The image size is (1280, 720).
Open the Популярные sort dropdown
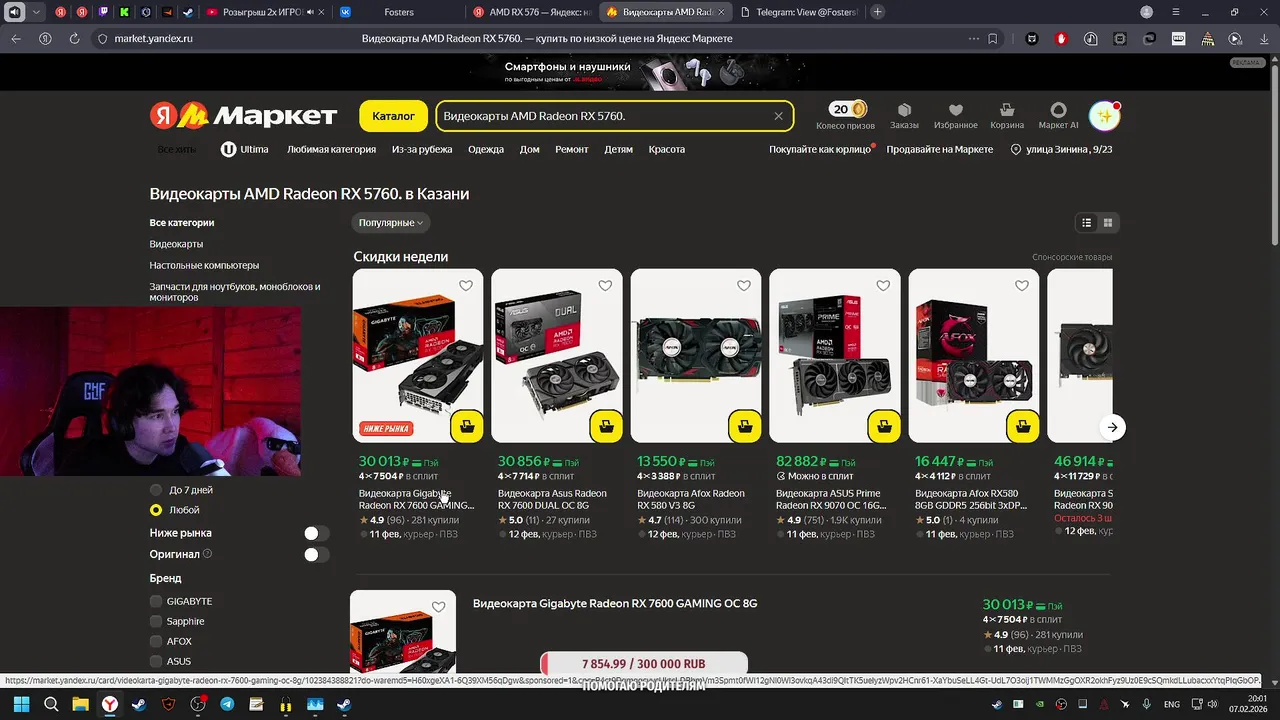click(x=391, y=223)
